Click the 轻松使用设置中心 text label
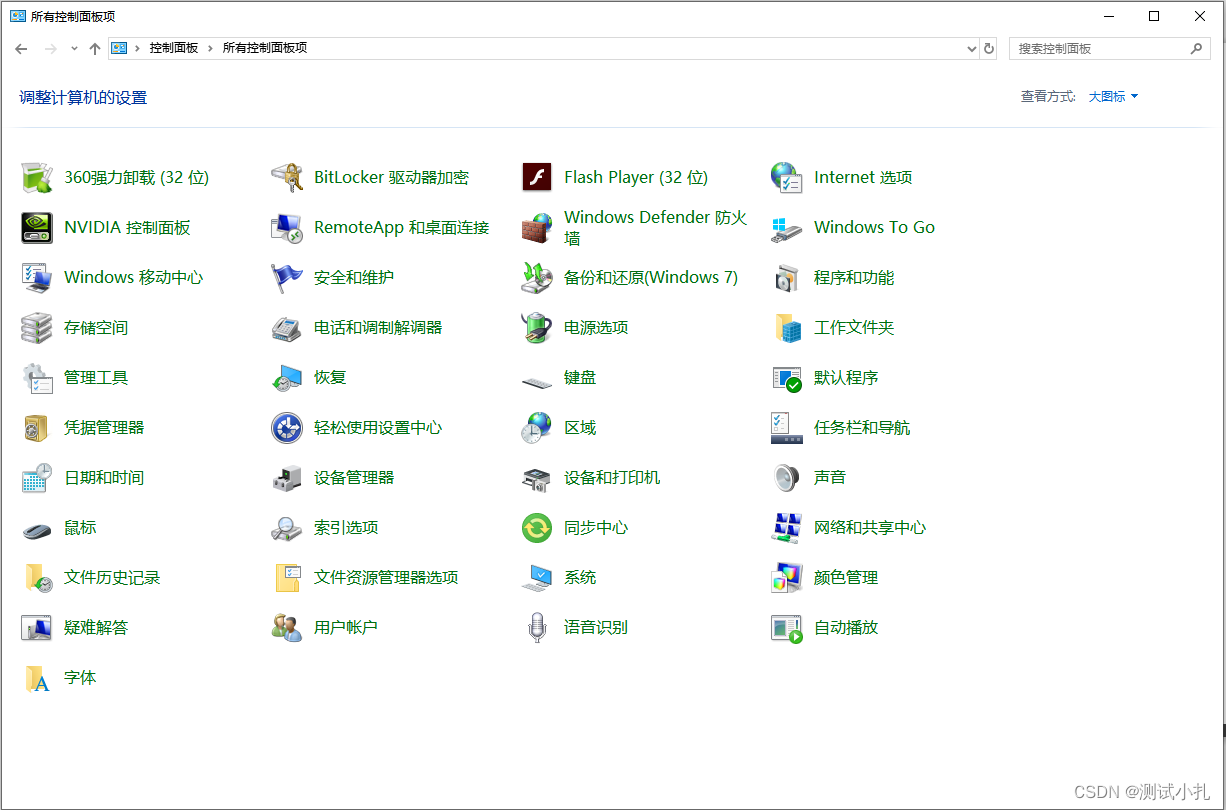Viewport: 1226px width, 810px height. [378, 428]
